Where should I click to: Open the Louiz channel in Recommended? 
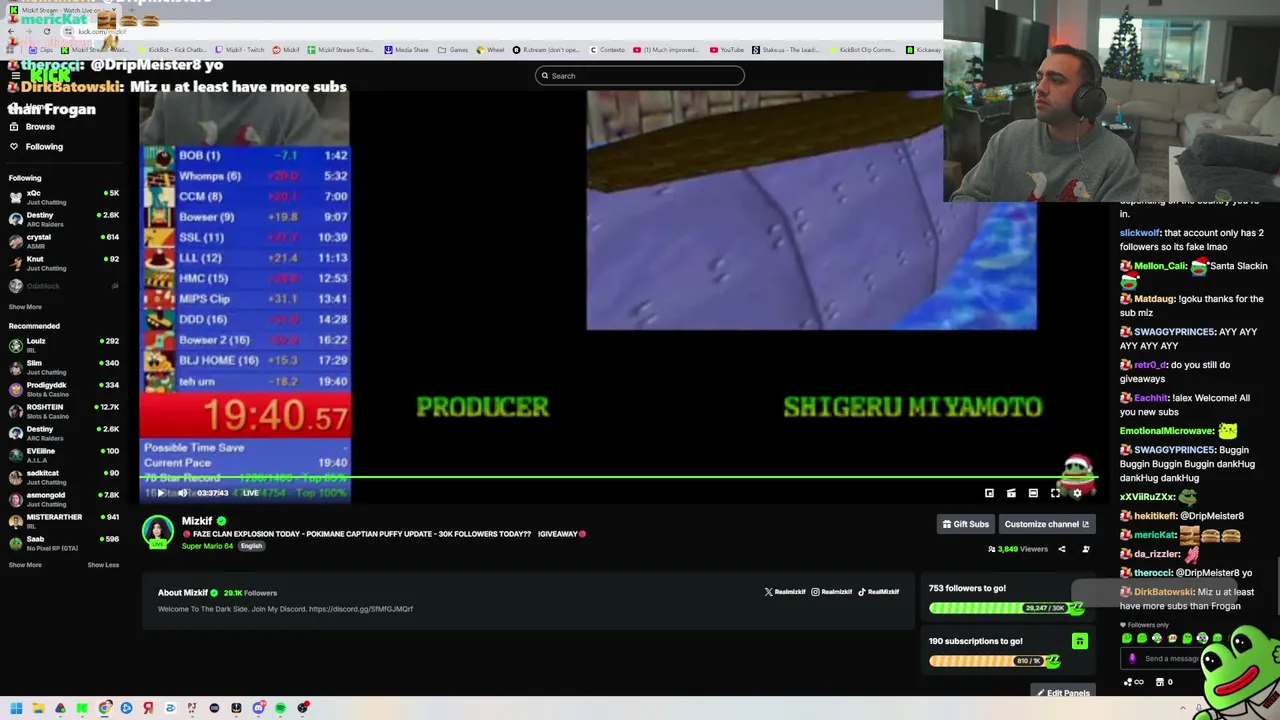point(62,345)
